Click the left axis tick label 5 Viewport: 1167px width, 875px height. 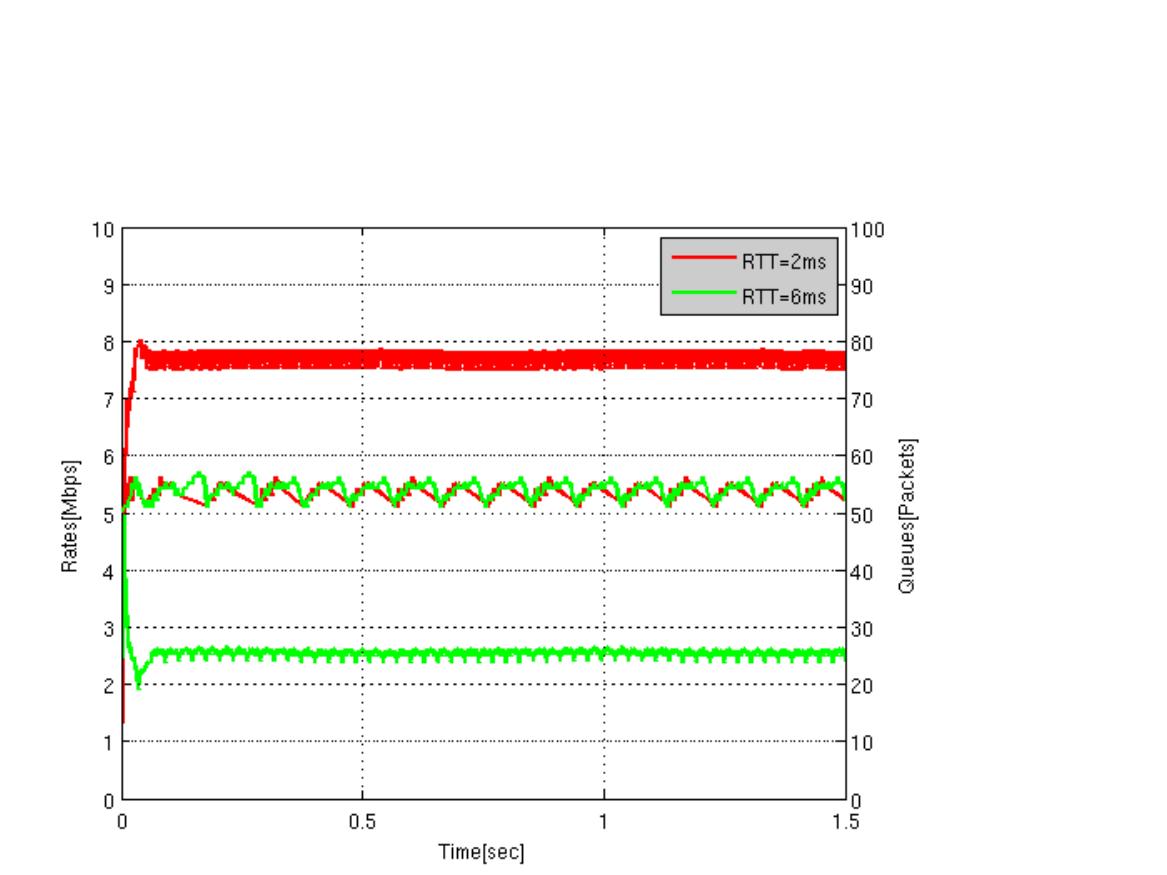click(109, 516)
